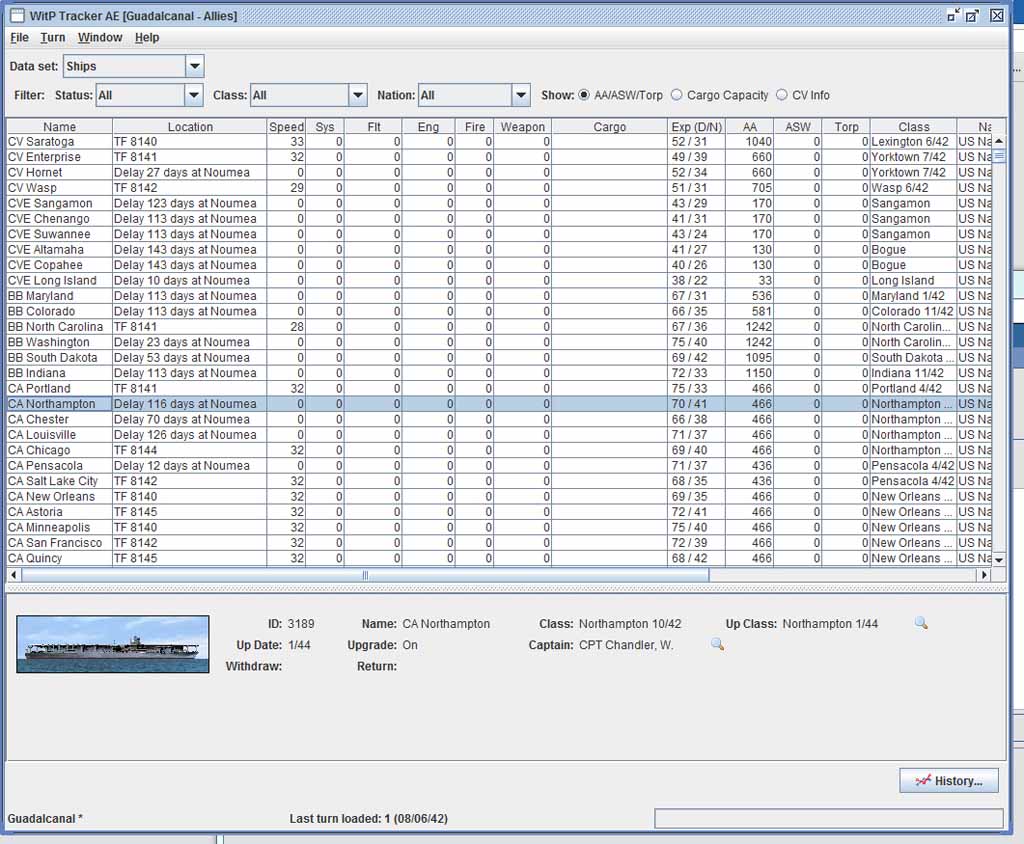Click the horizontal scrollbar thumb
The image size is (1024, 844).
365,575
